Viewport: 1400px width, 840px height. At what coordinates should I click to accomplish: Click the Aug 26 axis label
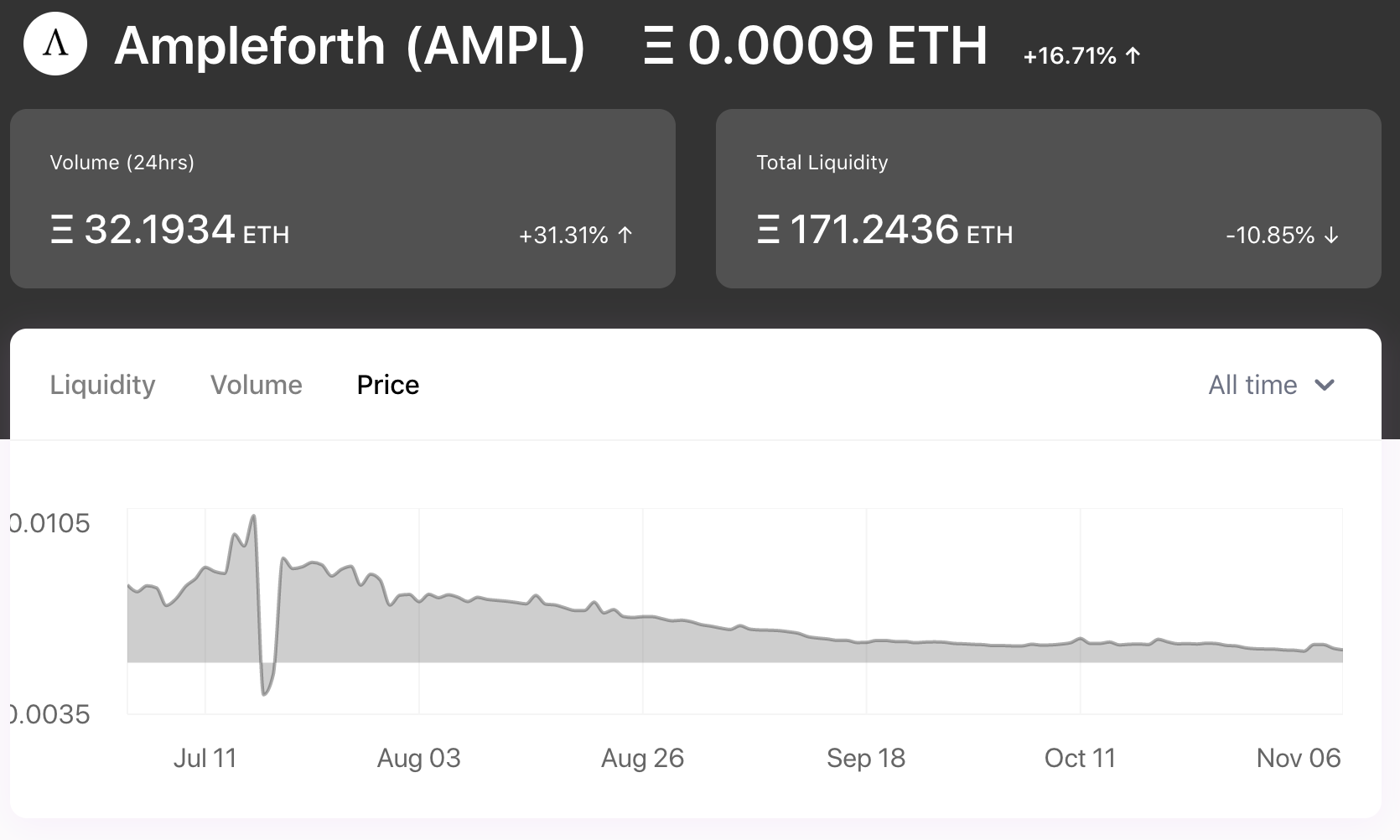point(642,757)
